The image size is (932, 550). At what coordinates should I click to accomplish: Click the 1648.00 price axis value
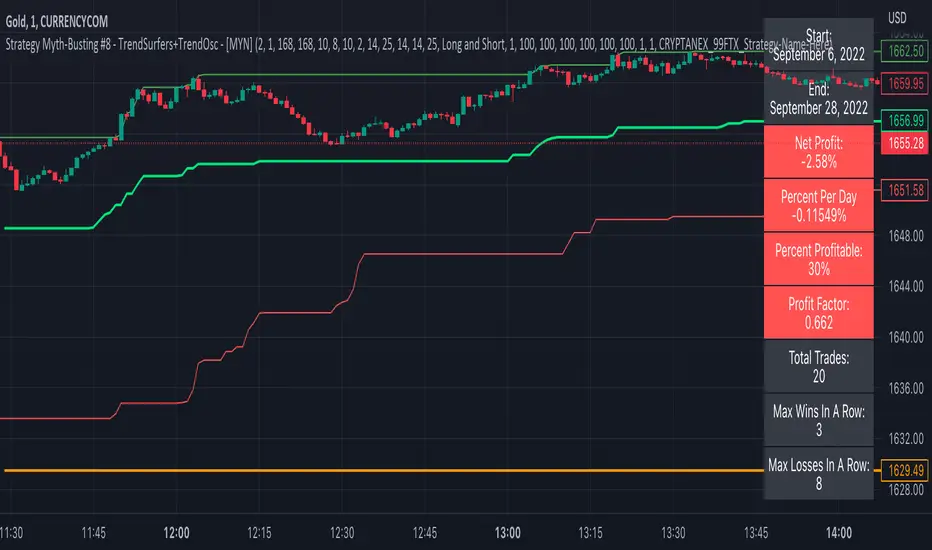pyautogui.click(x=906, y=236)
